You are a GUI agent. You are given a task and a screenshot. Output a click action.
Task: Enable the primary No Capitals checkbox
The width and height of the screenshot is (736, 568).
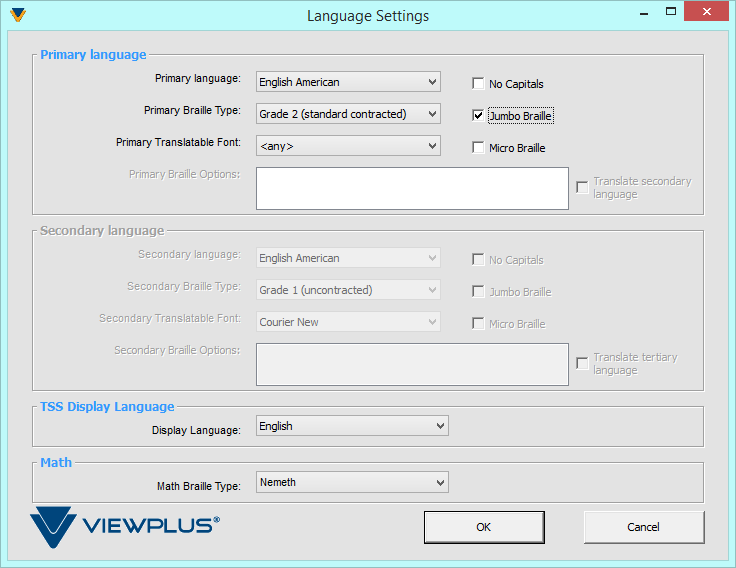click(x=479, y=84)
